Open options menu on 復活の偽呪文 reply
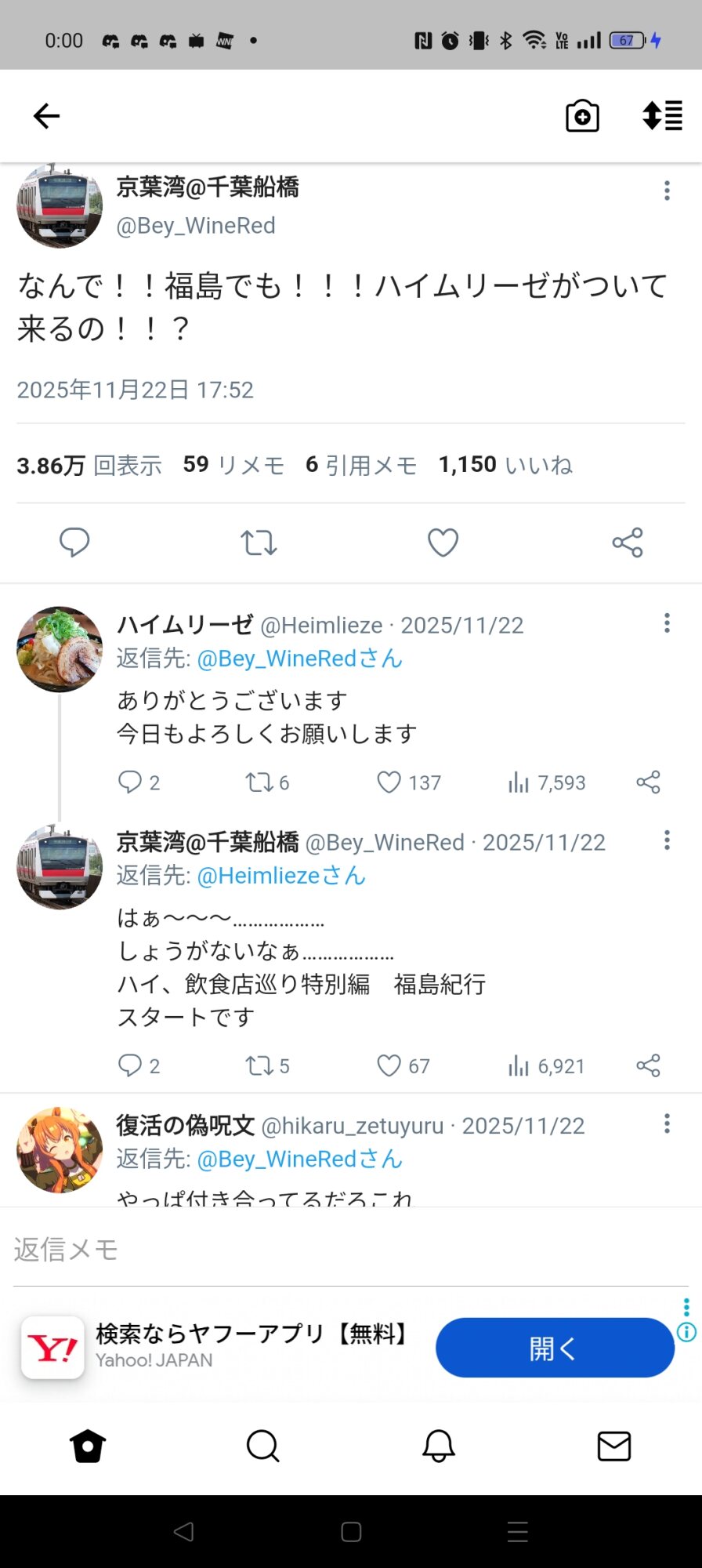702x1568 pixels. pos(667,1123)
